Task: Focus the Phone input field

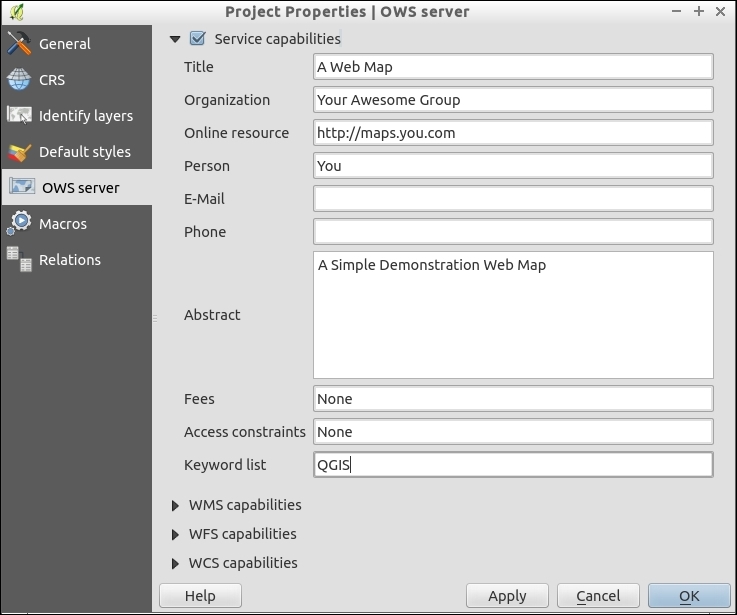Action: click(x=512, y=232)
